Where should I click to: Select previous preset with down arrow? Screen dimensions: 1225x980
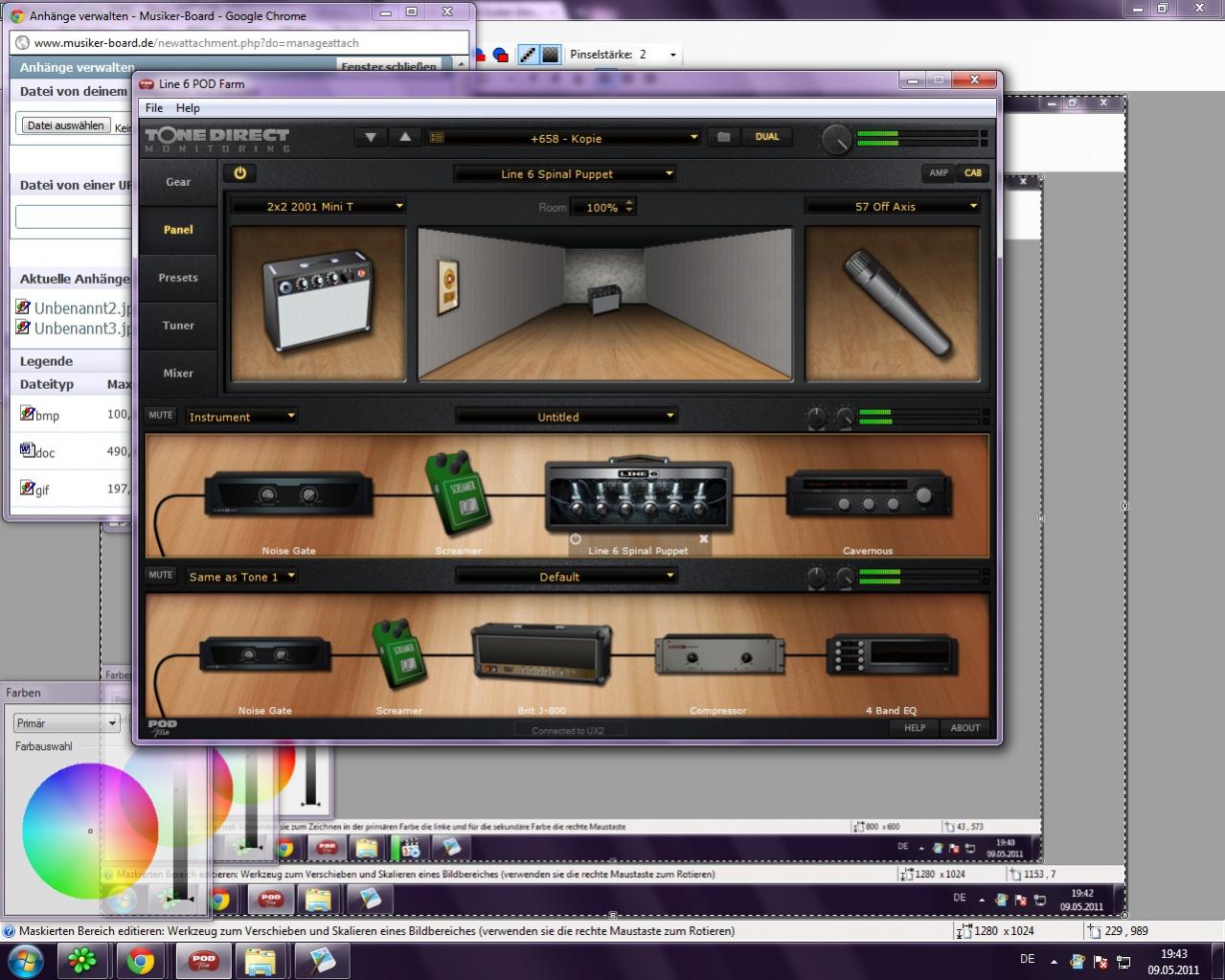pyautogui.click(x=371, y=138)
